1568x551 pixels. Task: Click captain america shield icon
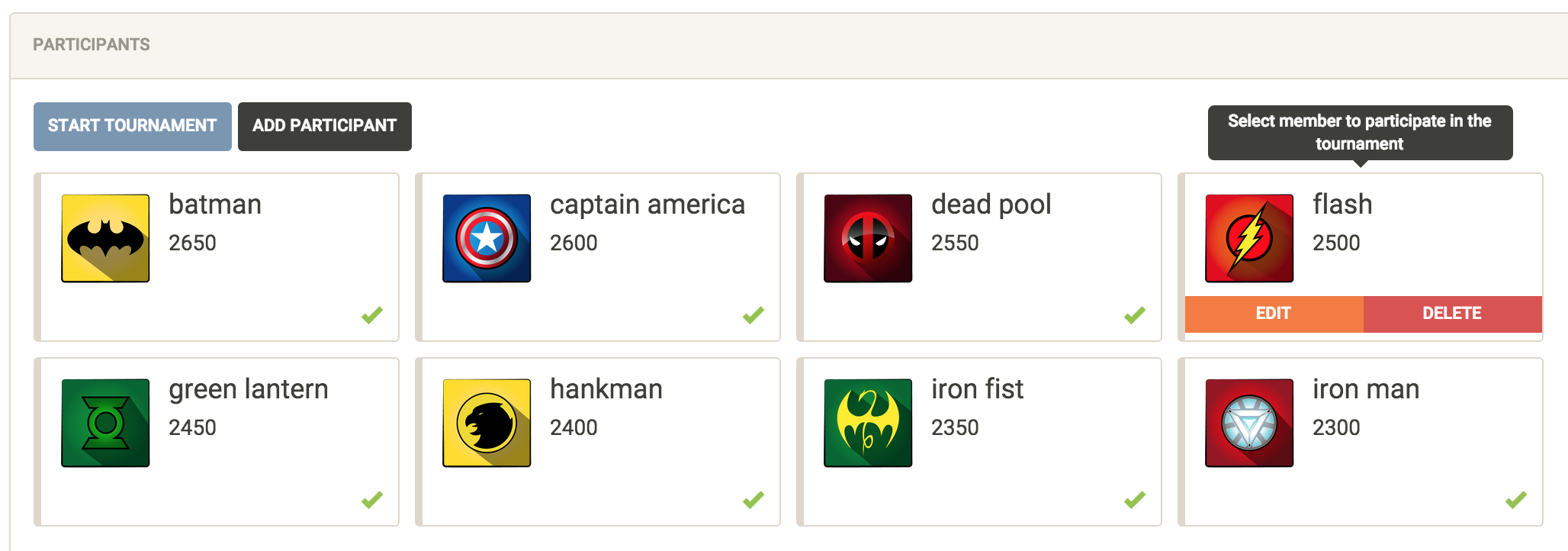pyautogui.click(x=487, y=238)
